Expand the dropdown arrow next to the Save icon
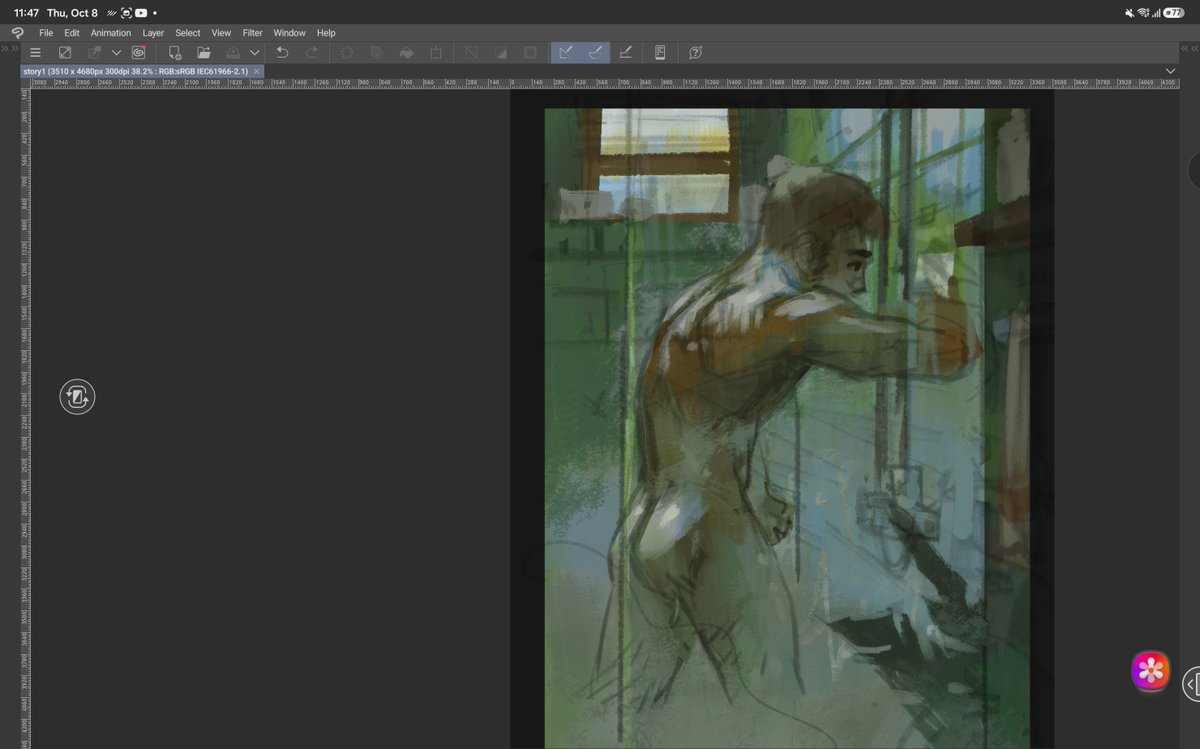This screenshot has width=1200, height=749. pos(254,52)
